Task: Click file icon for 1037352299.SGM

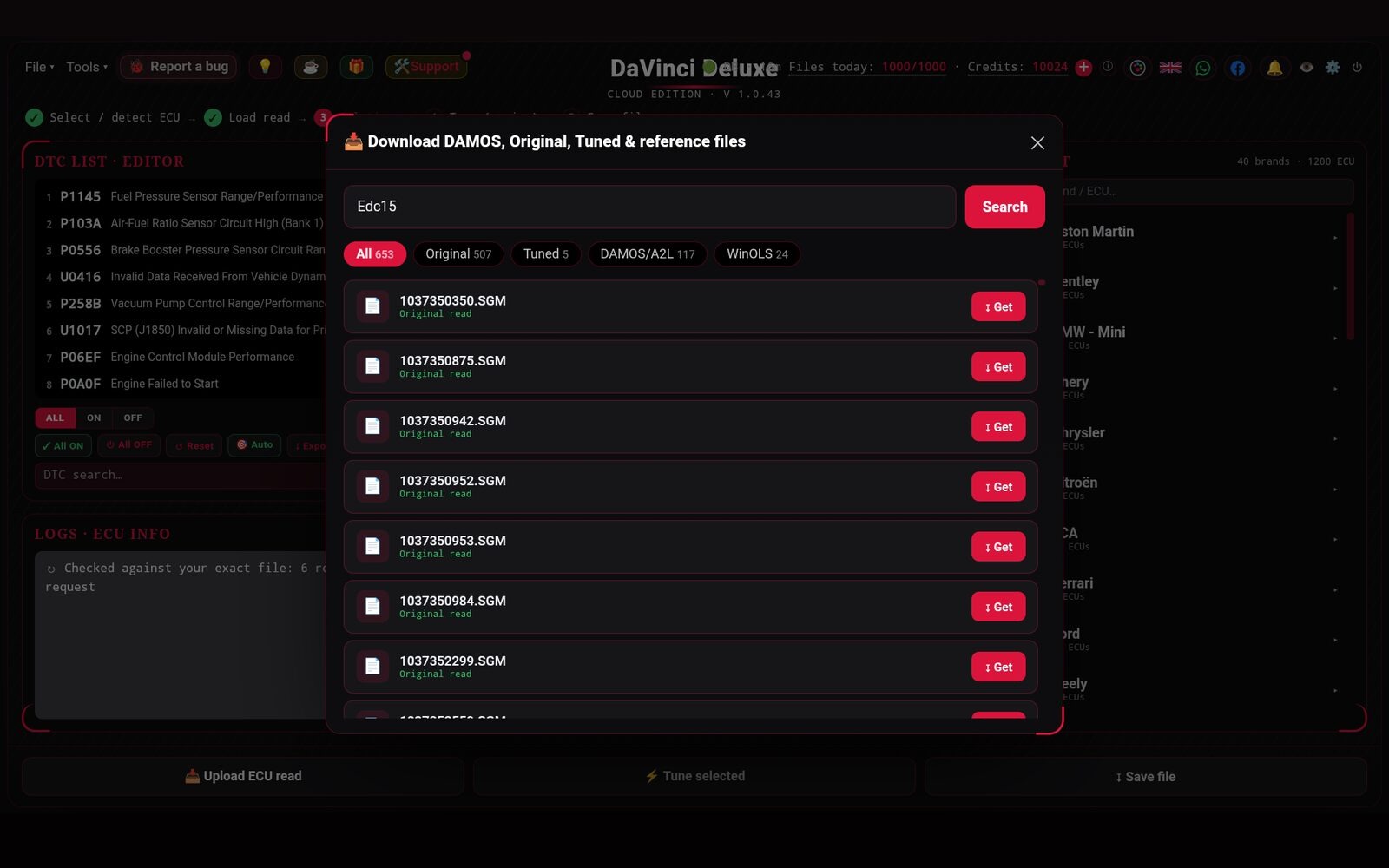Action: (x=372, y=666)
